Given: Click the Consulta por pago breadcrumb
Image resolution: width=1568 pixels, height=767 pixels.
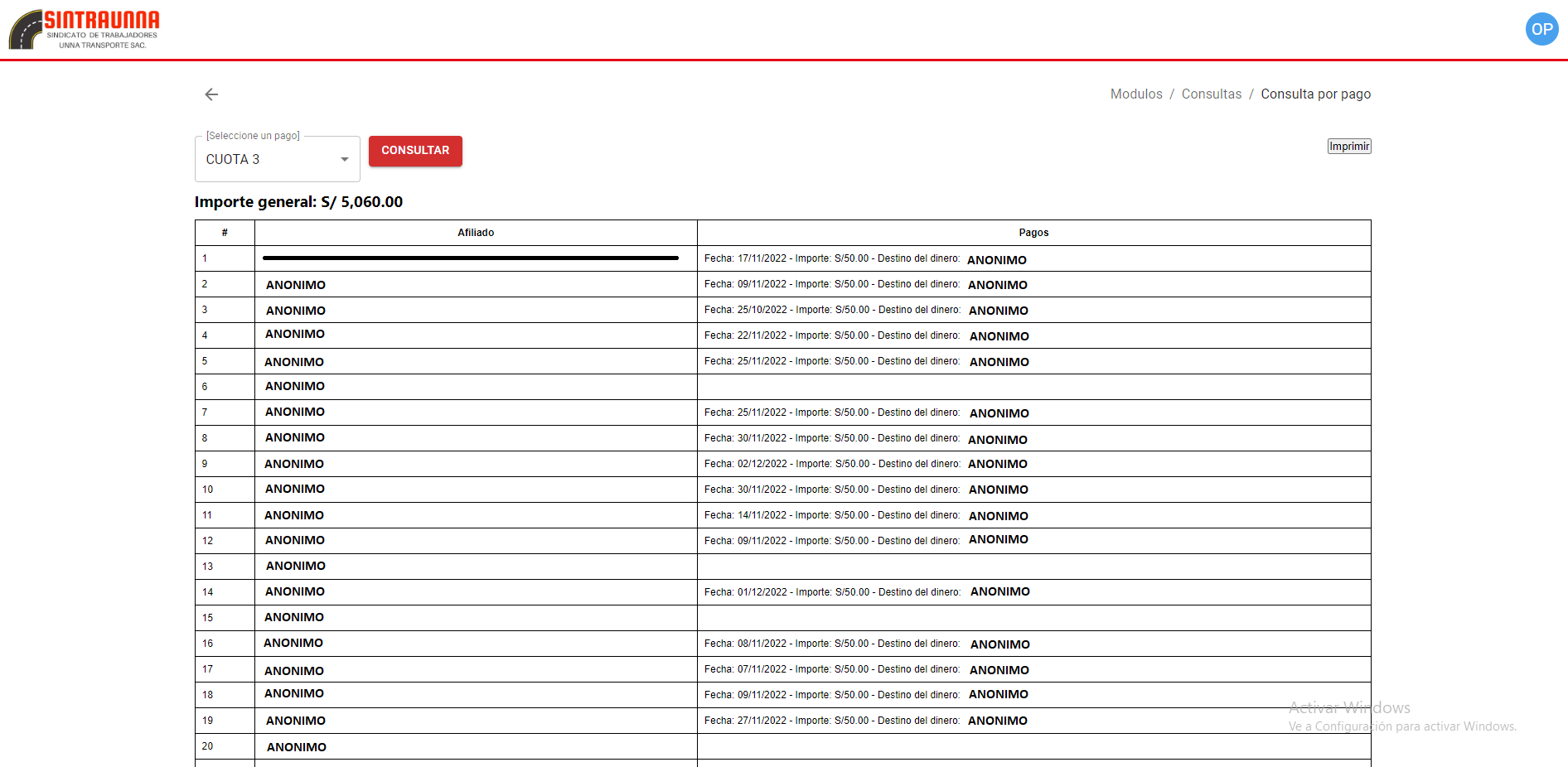Looking at the screenshot, I should 1315,94.
